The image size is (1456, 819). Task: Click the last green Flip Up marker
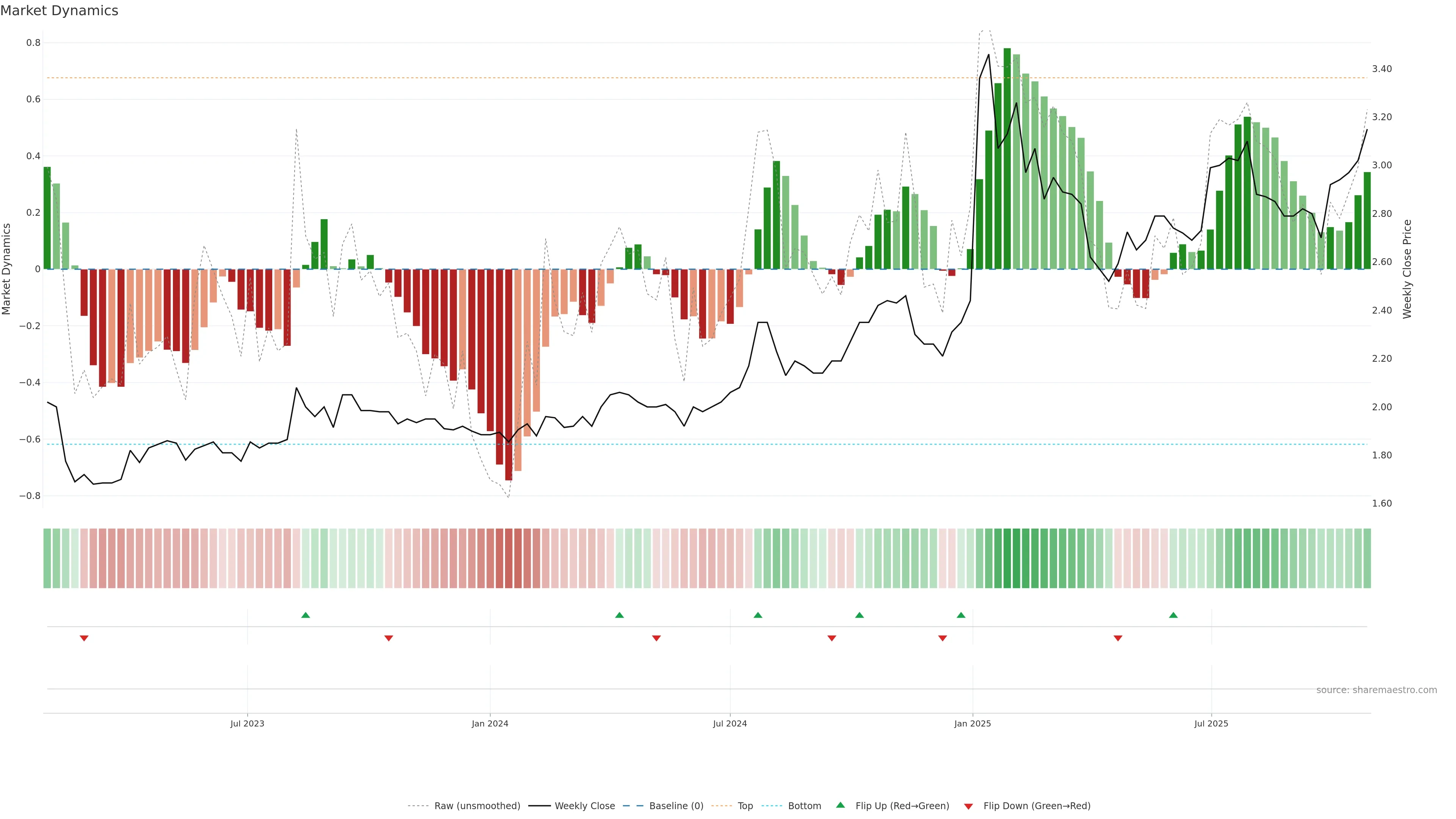tap(1174, 615)
